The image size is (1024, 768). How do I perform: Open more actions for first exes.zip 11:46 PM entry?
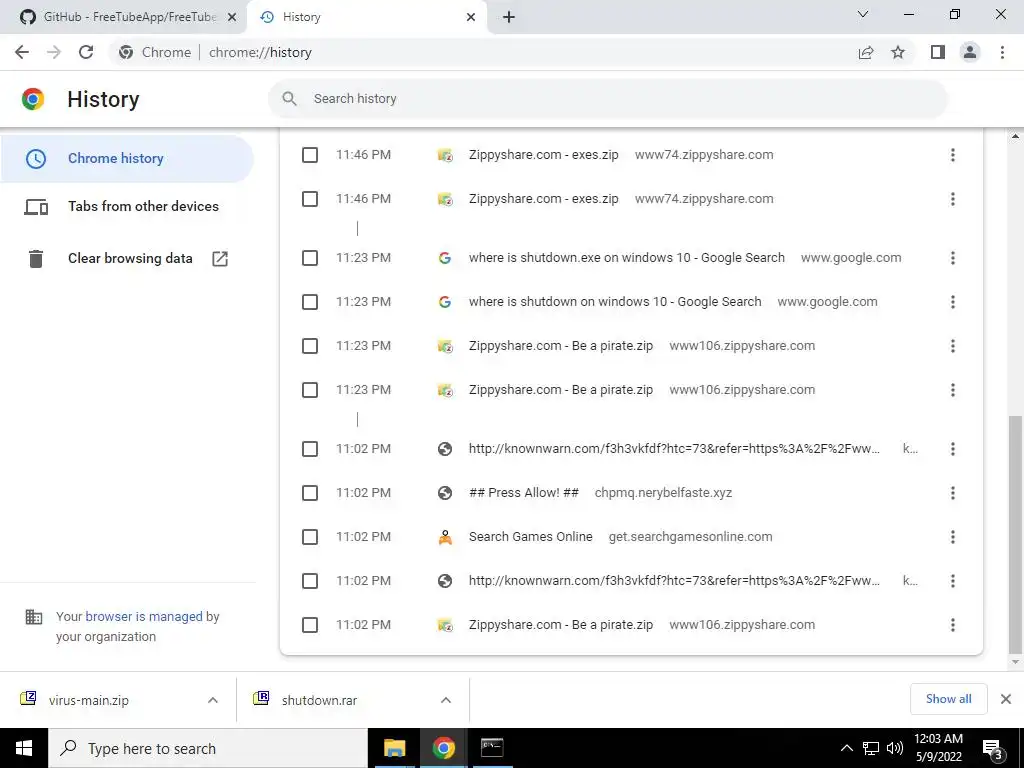953,155
